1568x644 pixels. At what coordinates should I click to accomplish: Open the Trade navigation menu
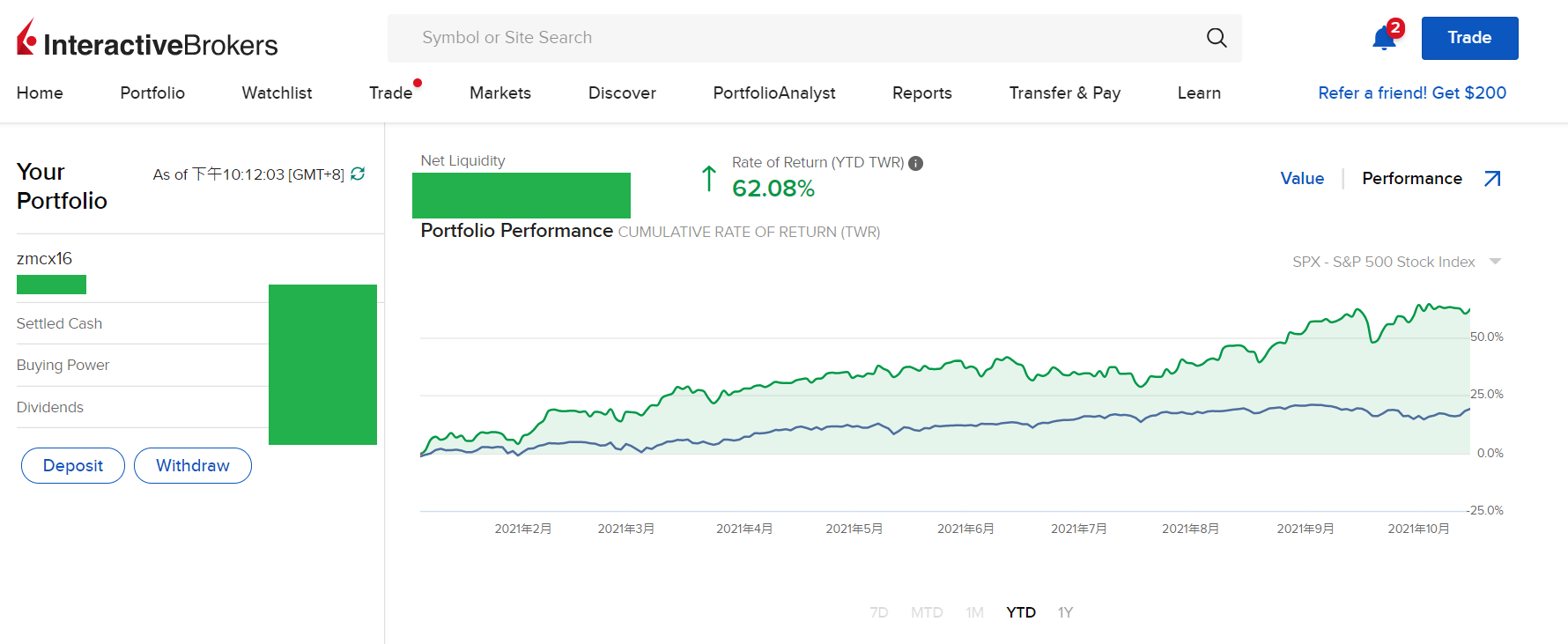390,93
